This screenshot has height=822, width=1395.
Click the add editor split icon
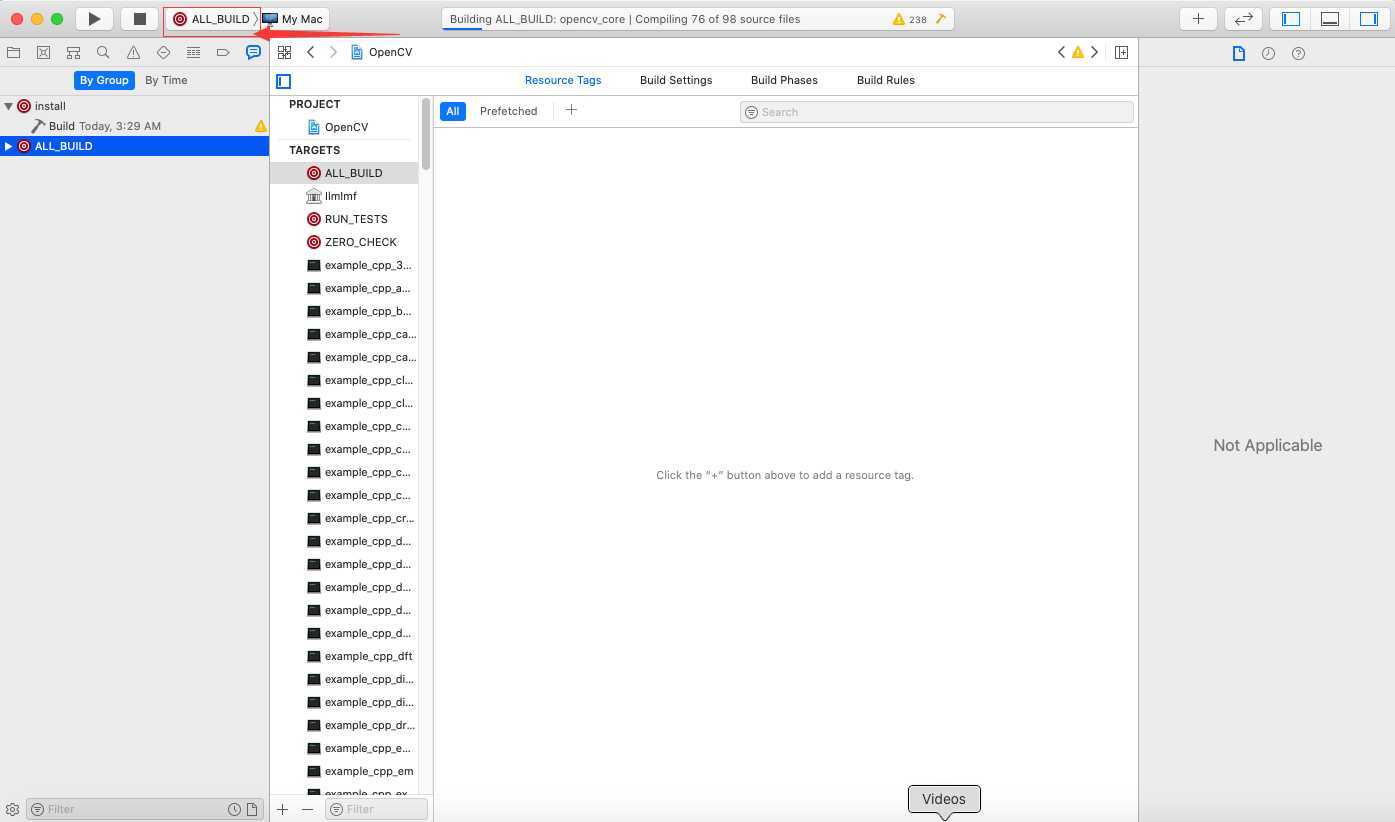coord(1121,52)
